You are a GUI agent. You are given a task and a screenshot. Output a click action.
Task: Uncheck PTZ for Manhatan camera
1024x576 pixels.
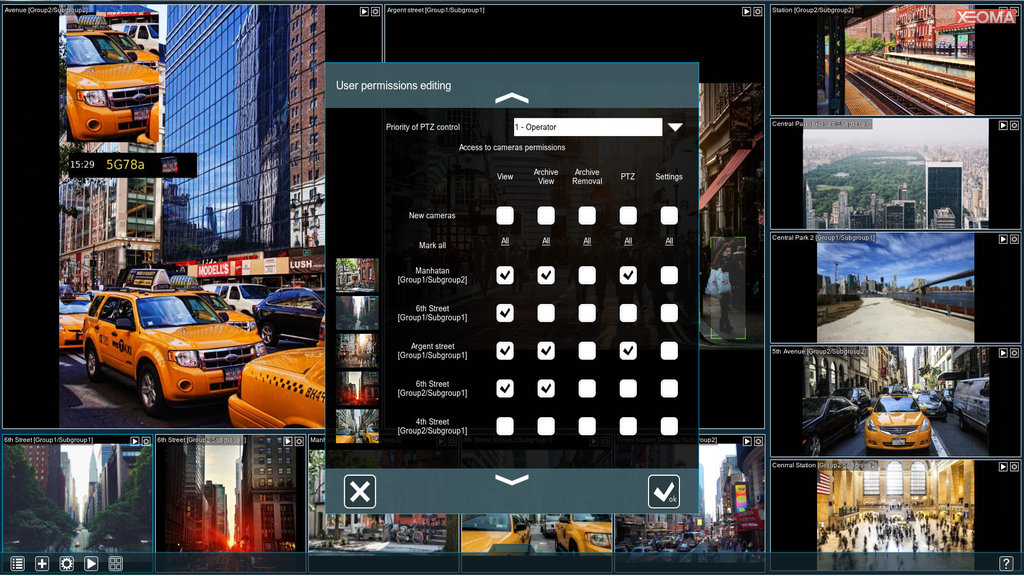pos(628,275)
